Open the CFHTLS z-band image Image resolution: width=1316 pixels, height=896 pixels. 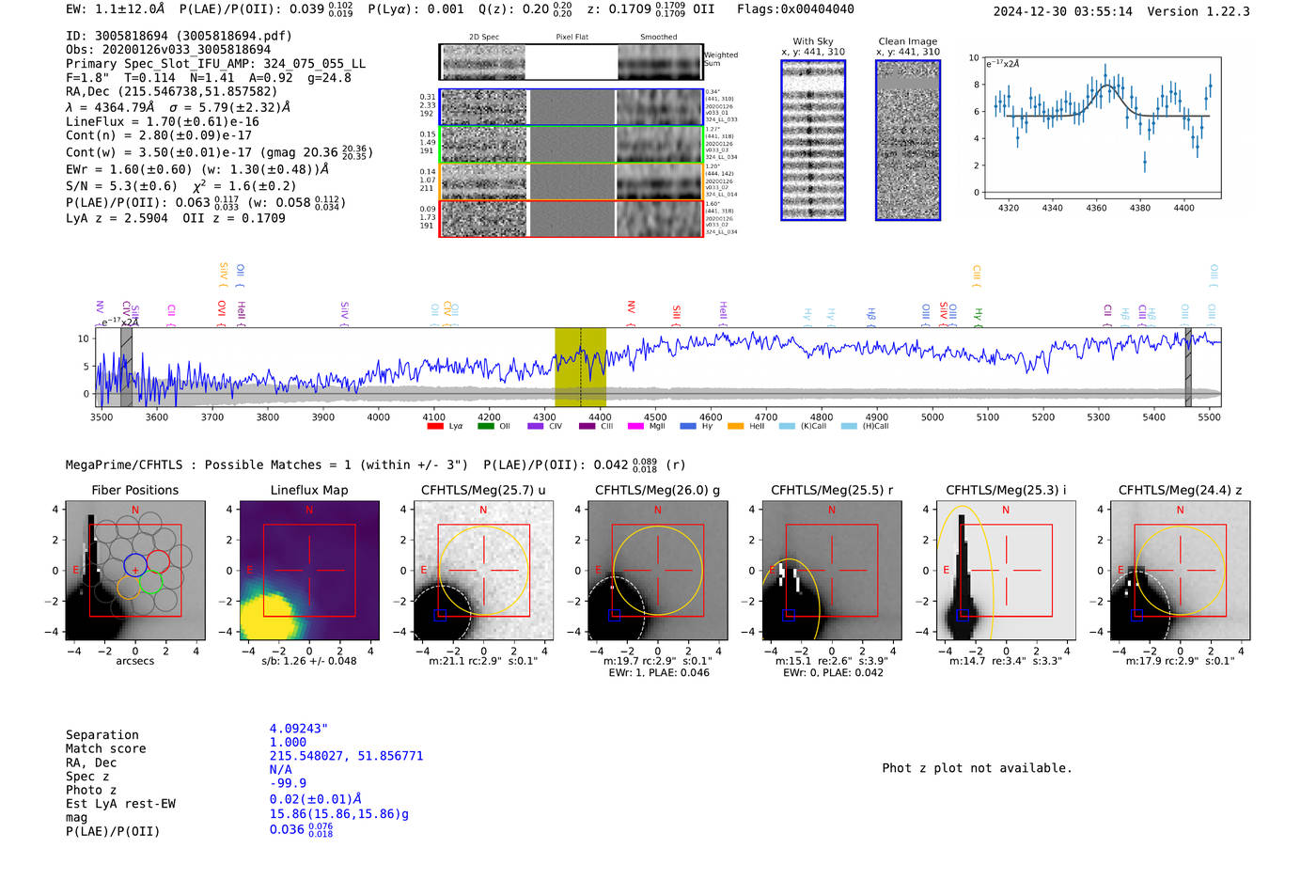[1181, 570]
